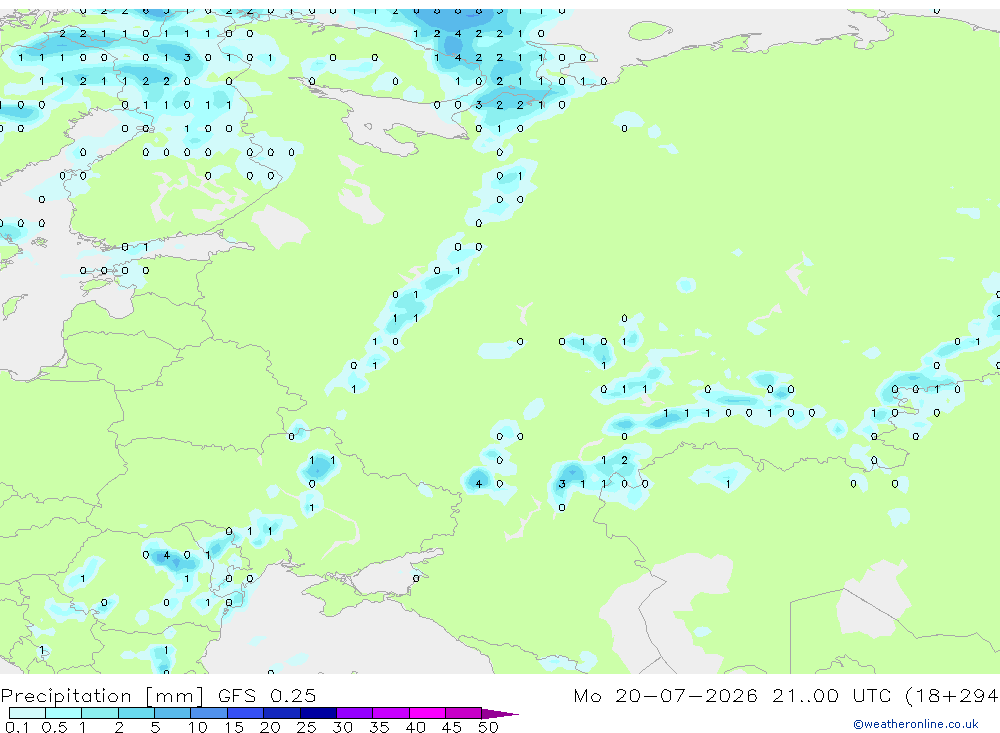Click the '20' legend scale label

(270, 727)
